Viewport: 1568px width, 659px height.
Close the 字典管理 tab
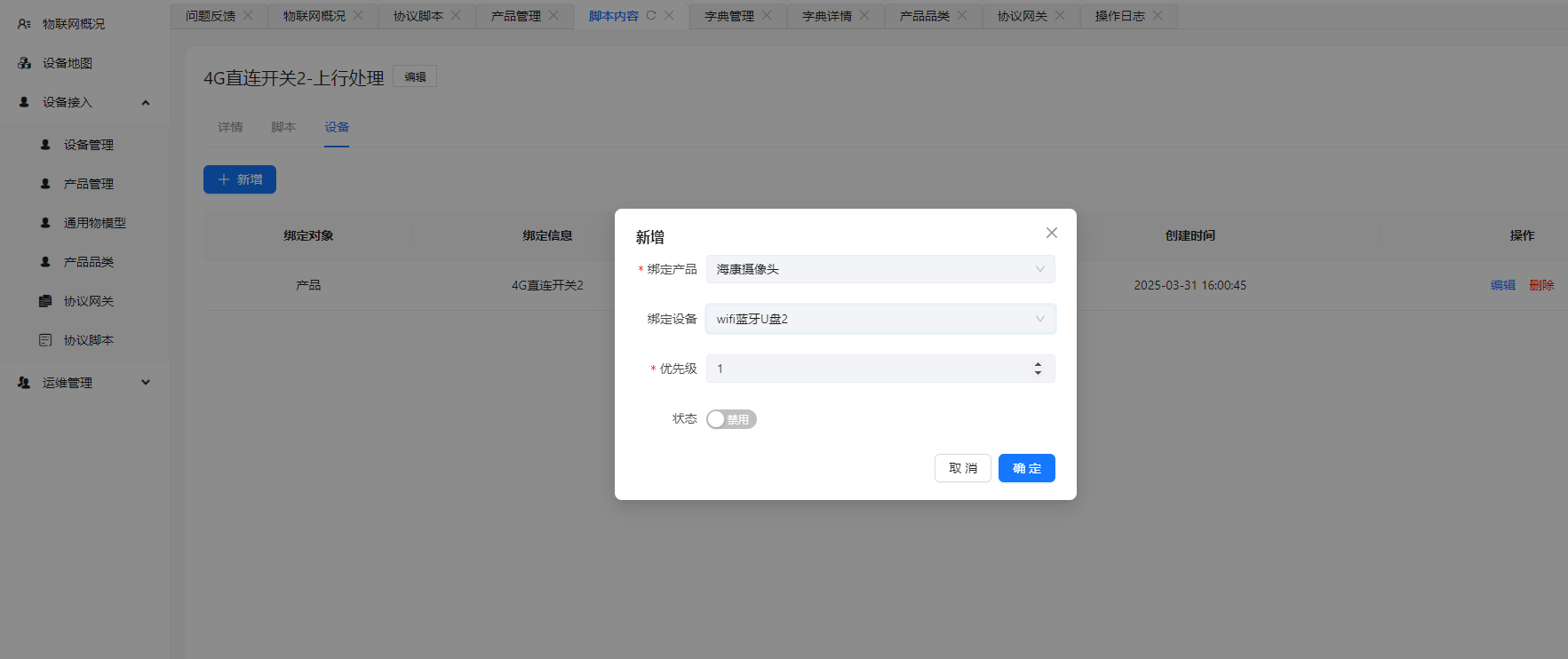(x=767, y=16)
